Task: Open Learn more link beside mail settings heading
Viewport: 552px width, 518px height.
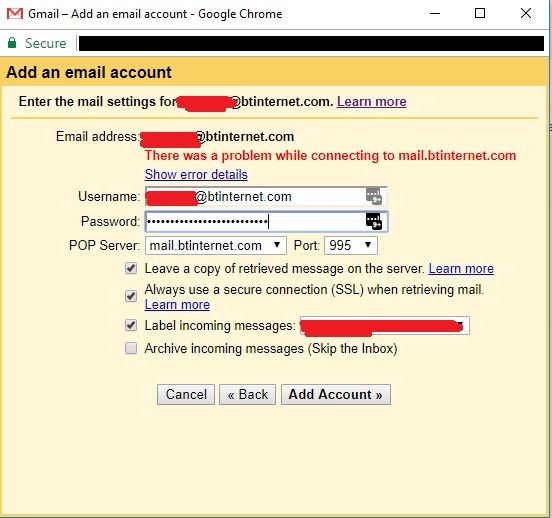Action: point(372,101)
